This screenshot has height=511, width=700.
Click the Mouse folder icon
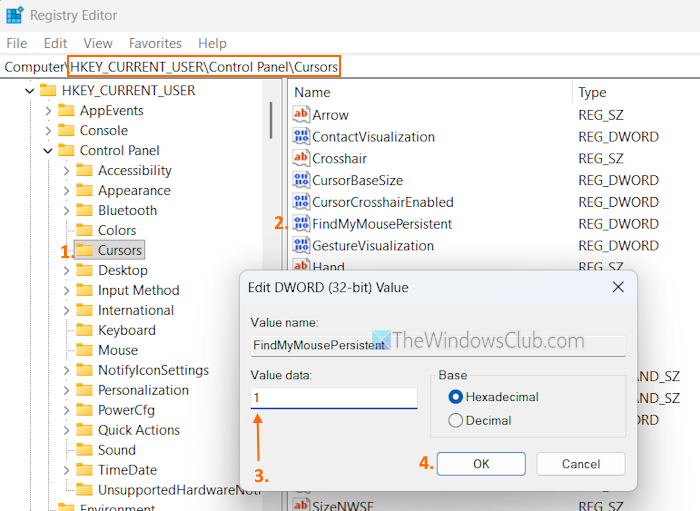pyautogui.click(x=84, y=350)
